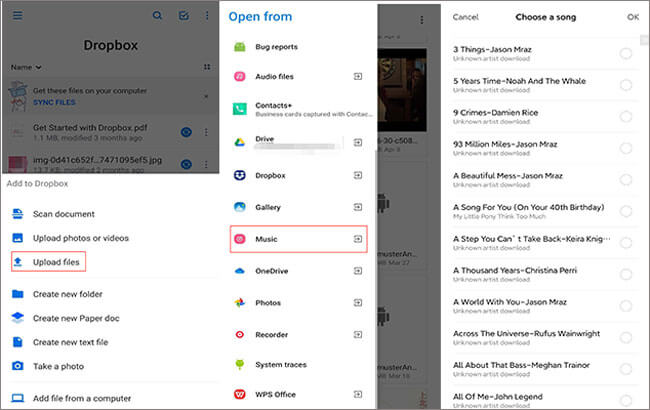Open the overflow menu behind the Open from panel
The height and width of the screenshot is (410, 650).
tap(422, 20)
